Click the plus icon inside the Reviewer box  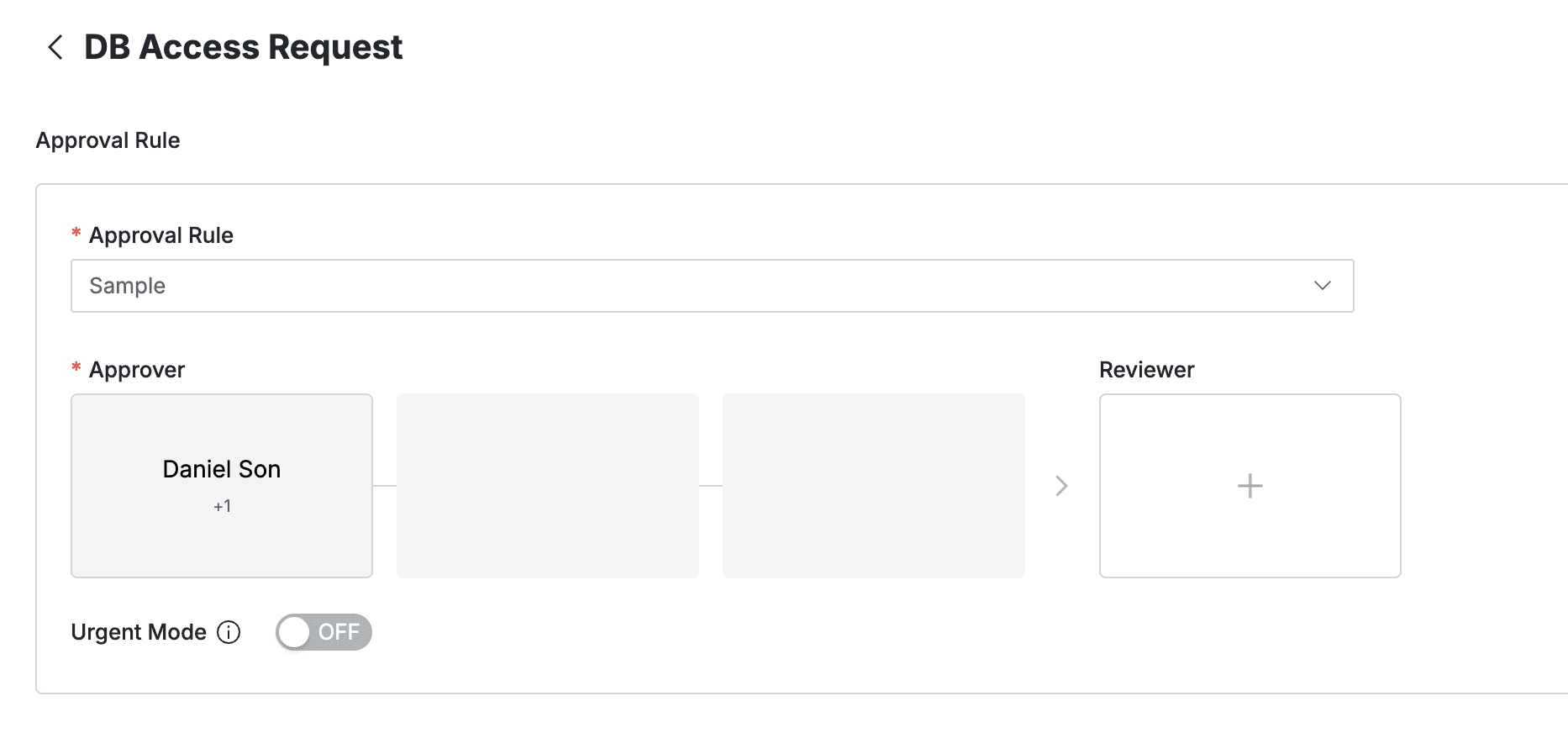pyautogui.click(x=1250, y=485)
